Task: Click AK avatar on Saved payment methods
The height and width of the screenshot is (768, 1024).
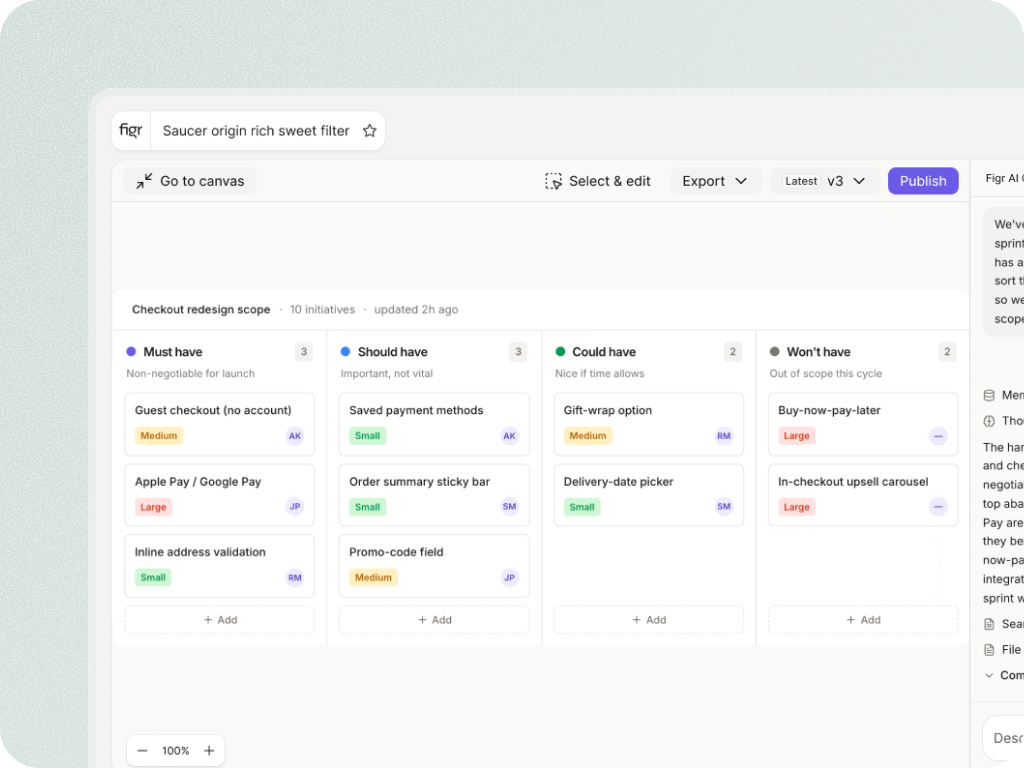Action: [509, 436]
